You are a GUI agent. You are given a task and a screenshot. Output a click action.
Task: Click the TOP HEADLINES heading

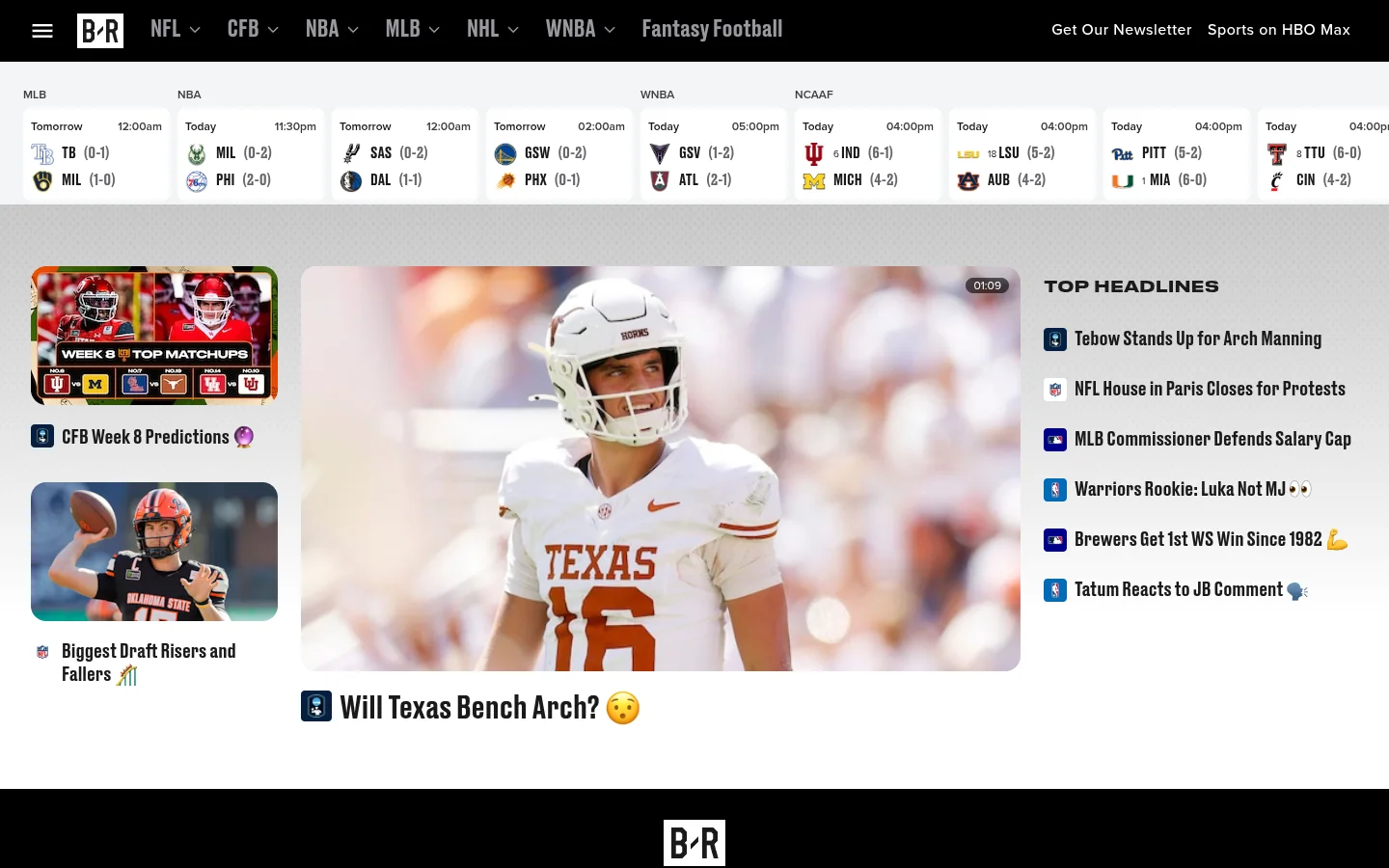pos(1131,286)
